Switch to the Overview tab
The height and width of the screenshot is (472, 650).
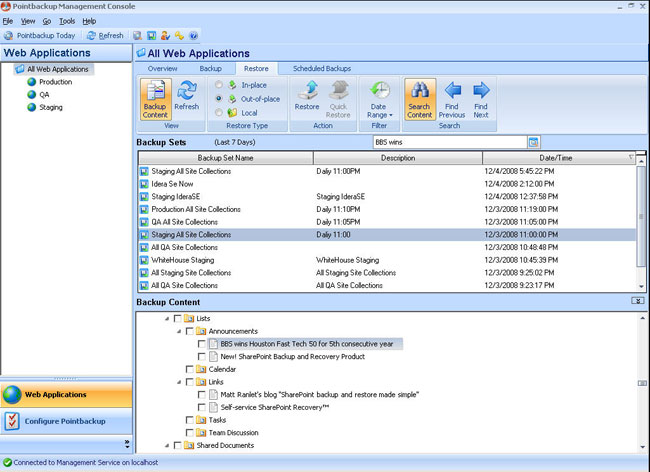tap(162, 69)
